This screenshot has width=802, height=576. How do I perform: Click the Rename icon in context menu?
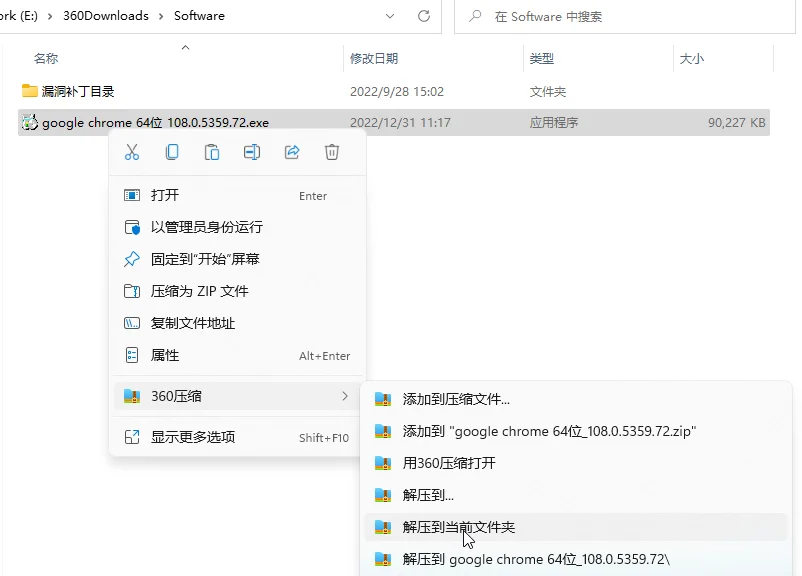coord(252,152)
